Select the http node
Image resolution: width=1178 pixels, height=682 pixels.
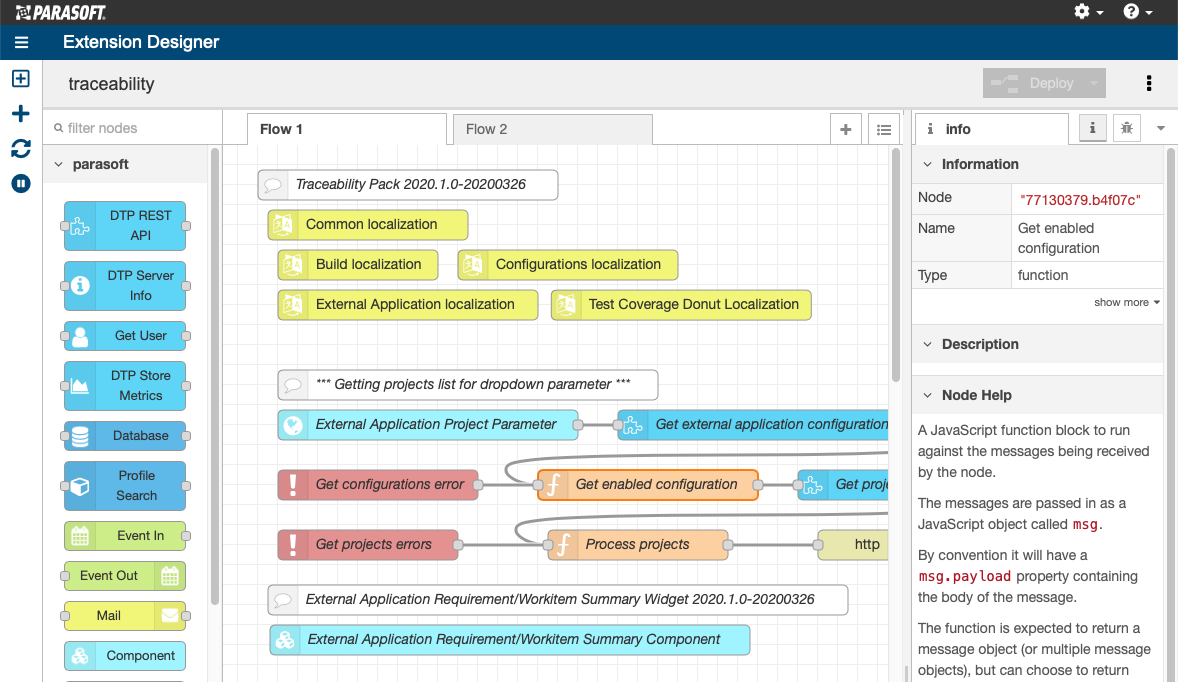pos(853,545)
